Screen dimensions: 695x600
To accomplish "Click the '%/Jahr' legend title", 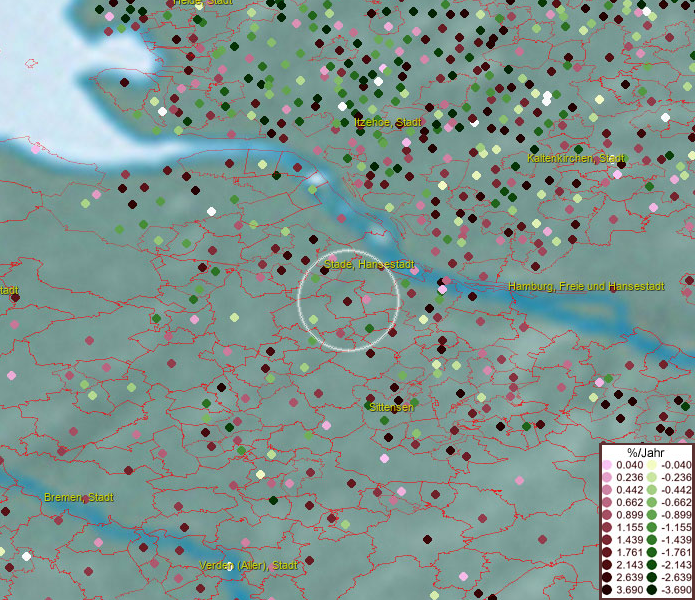I will point(646,452).
